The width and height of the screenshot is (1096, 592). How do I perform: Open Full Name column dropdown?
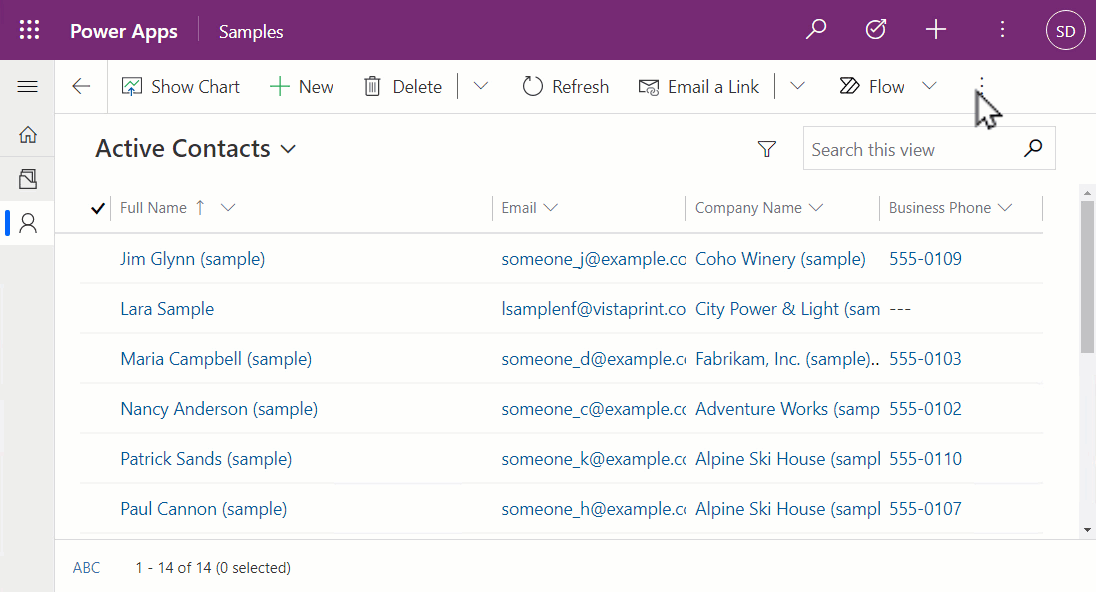[x=228, y=208]
